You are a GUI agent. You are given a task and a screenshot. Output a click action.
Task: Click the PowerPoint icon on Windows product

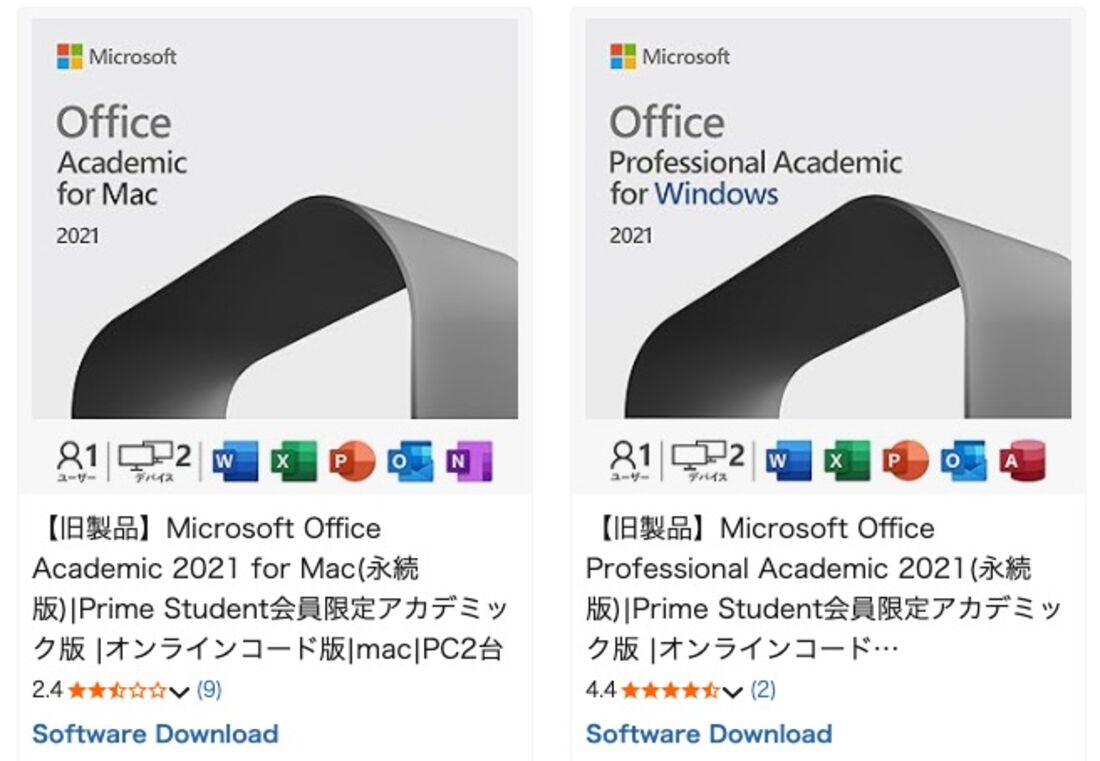[x=905, y=461]
